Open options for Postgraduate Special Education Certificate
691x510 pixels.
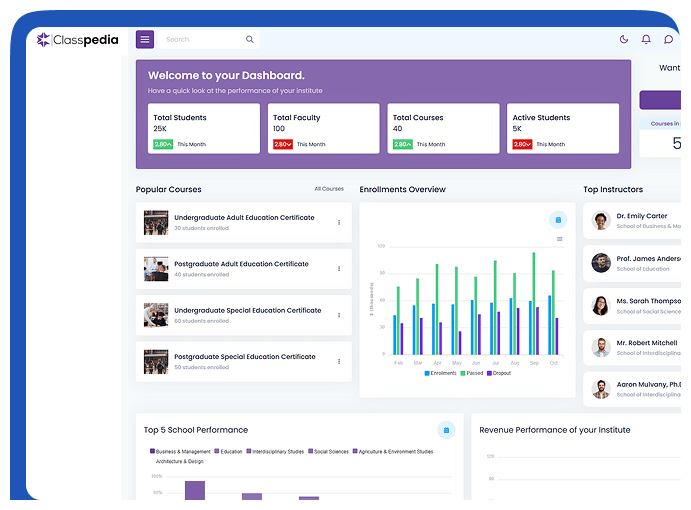(339, 361)
